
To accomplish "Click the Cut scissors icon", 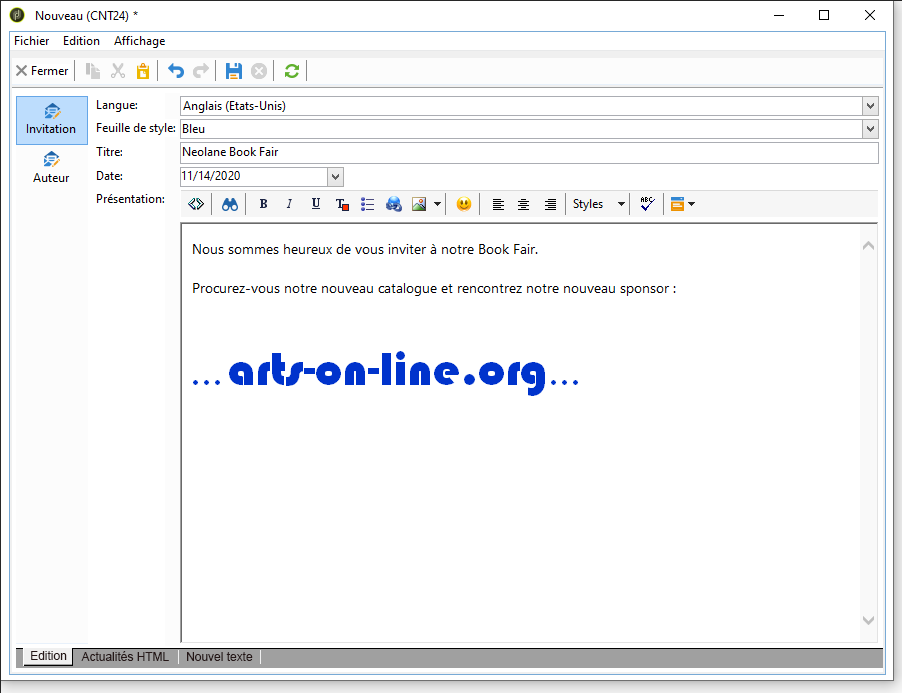I will [118, 71].
